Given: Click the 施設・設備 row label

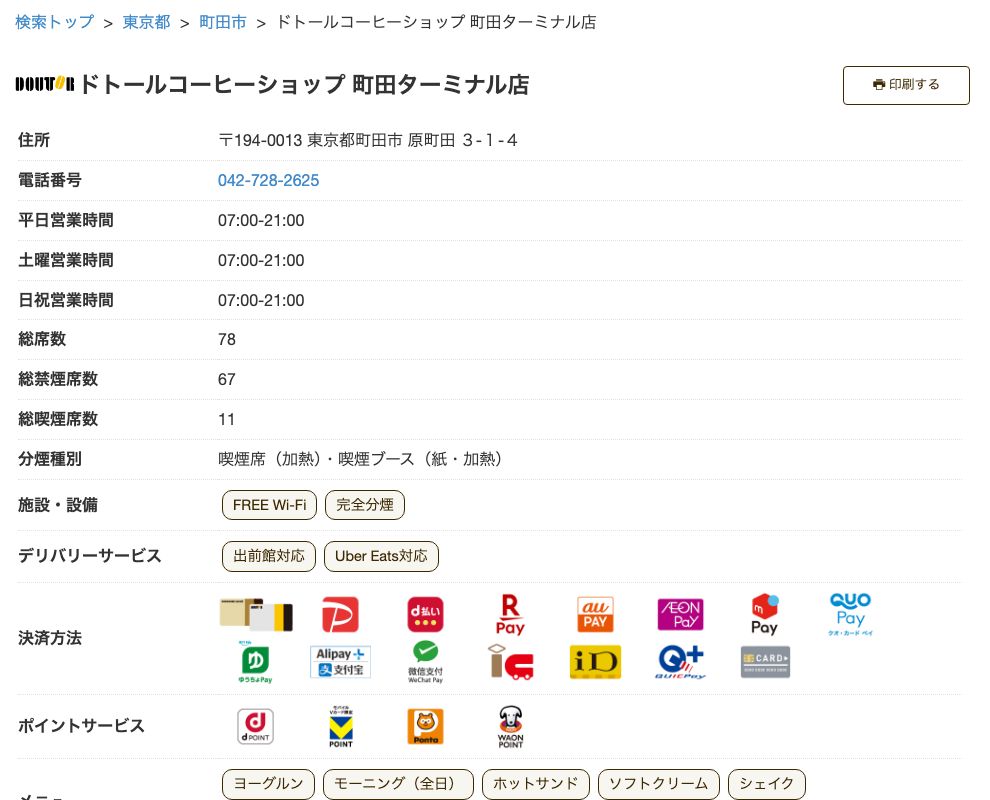Looking at the screenshot, I should click(58, 505).
